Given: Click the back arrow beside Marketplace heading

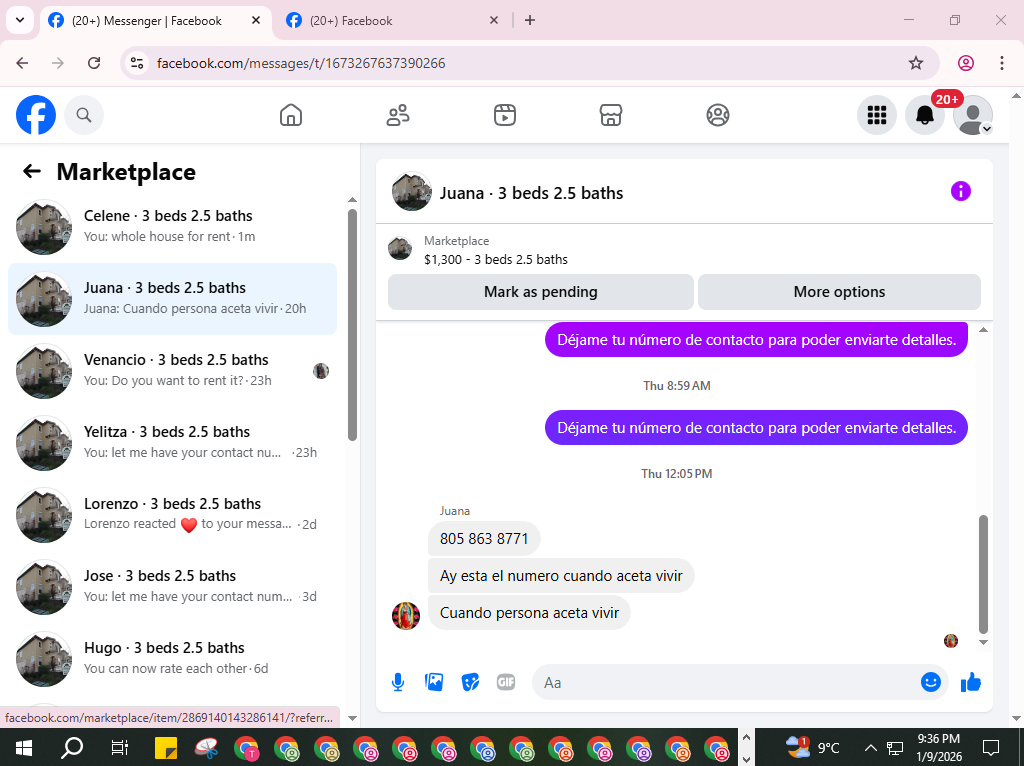Looking at the screenshot, I should click(x=31, y=171).
